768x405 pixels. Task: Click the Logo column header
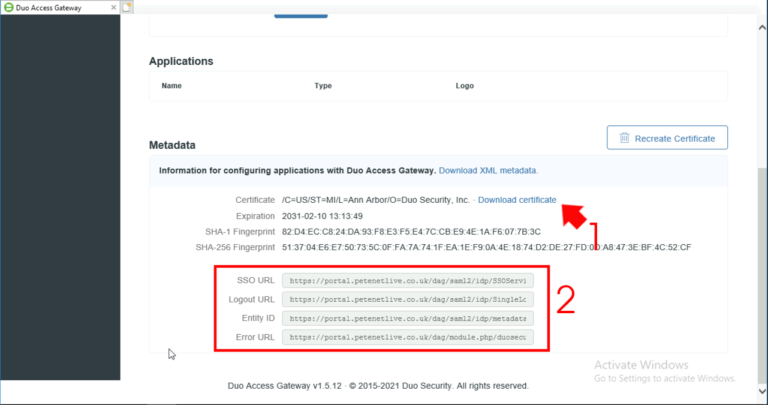click(464, 86)
